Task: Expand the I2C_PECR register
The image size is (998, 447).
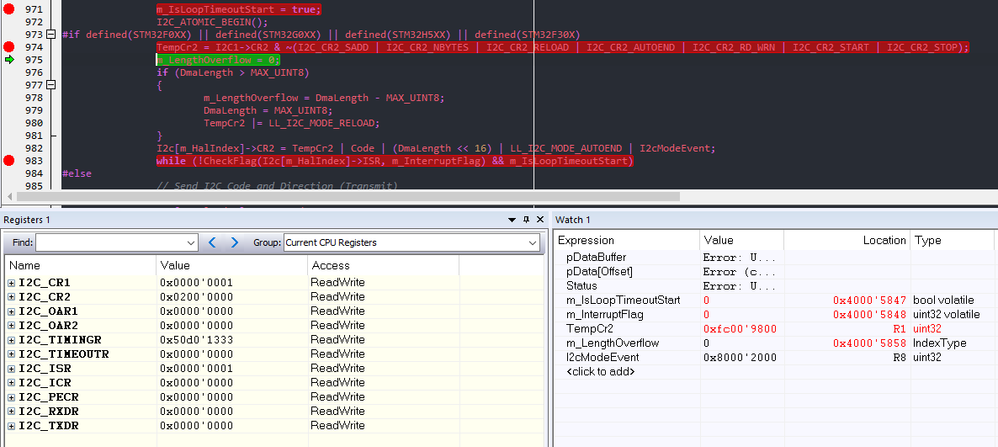Action: coord(11,397)
